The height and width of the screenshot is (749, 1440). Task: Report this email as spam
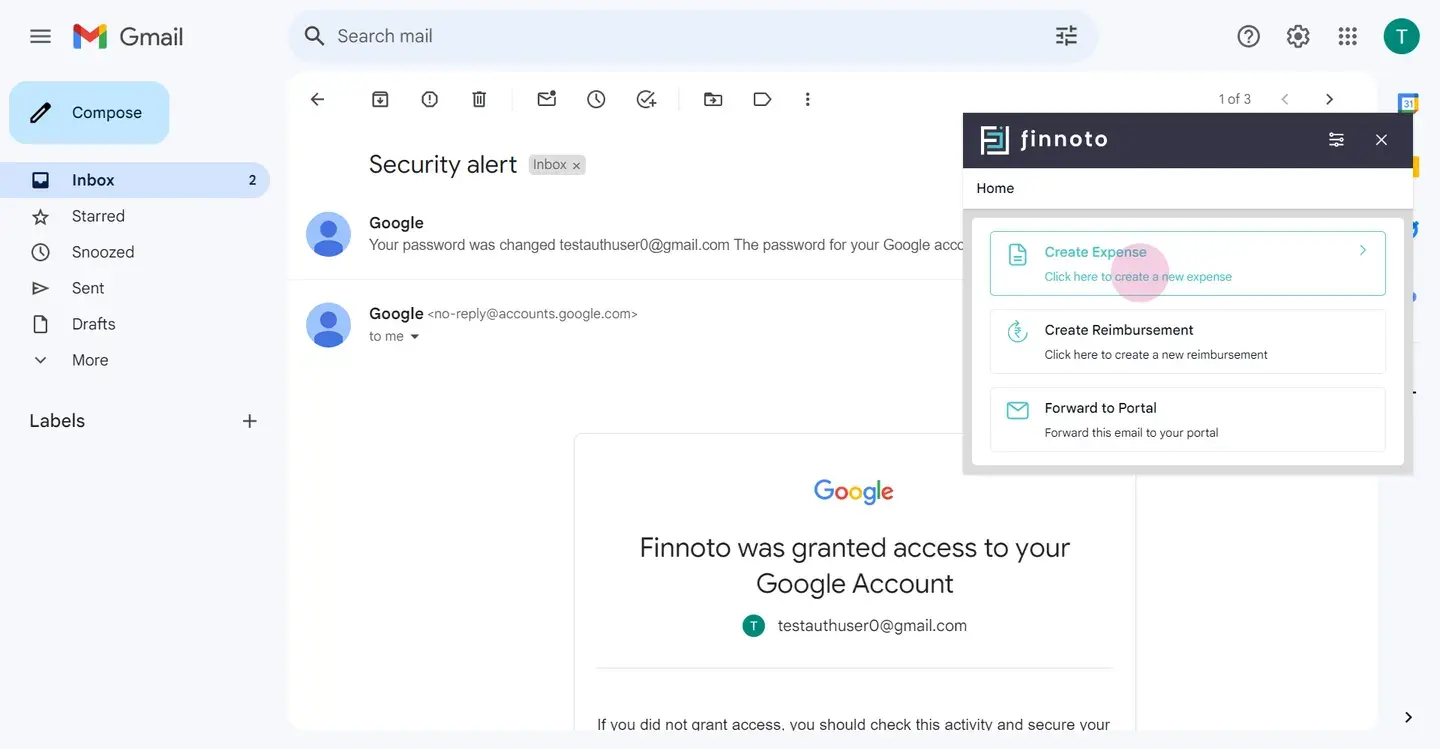[x=430, y=99]
